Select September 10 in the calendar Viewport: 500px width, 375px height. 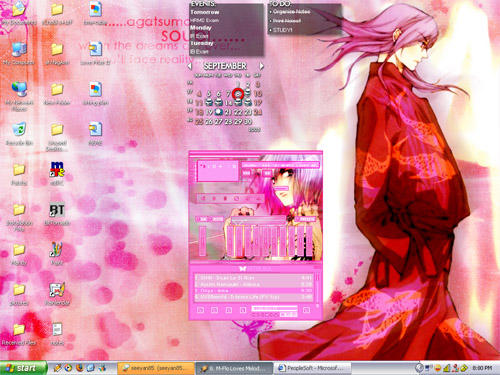click(x=258, y=94)
